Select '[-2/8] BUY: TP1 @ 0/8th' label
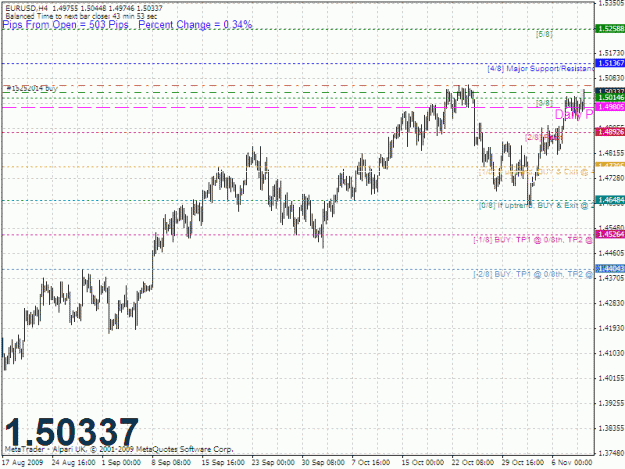 [x=533, y=274]
